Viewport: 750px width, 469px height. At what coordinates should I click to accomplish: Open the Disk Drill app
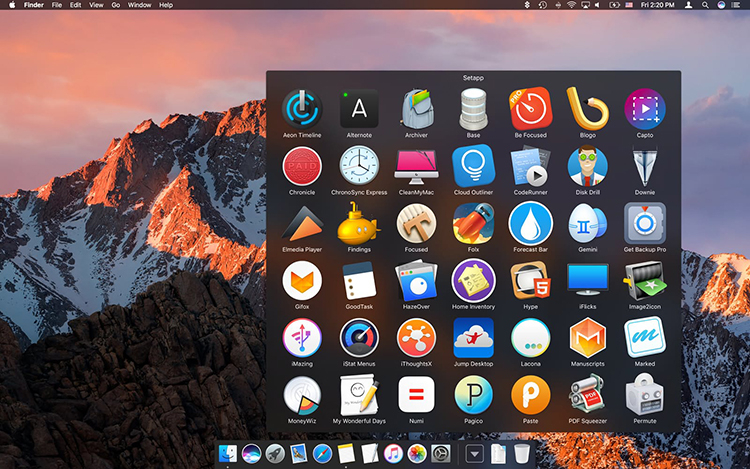pos(587,166)
